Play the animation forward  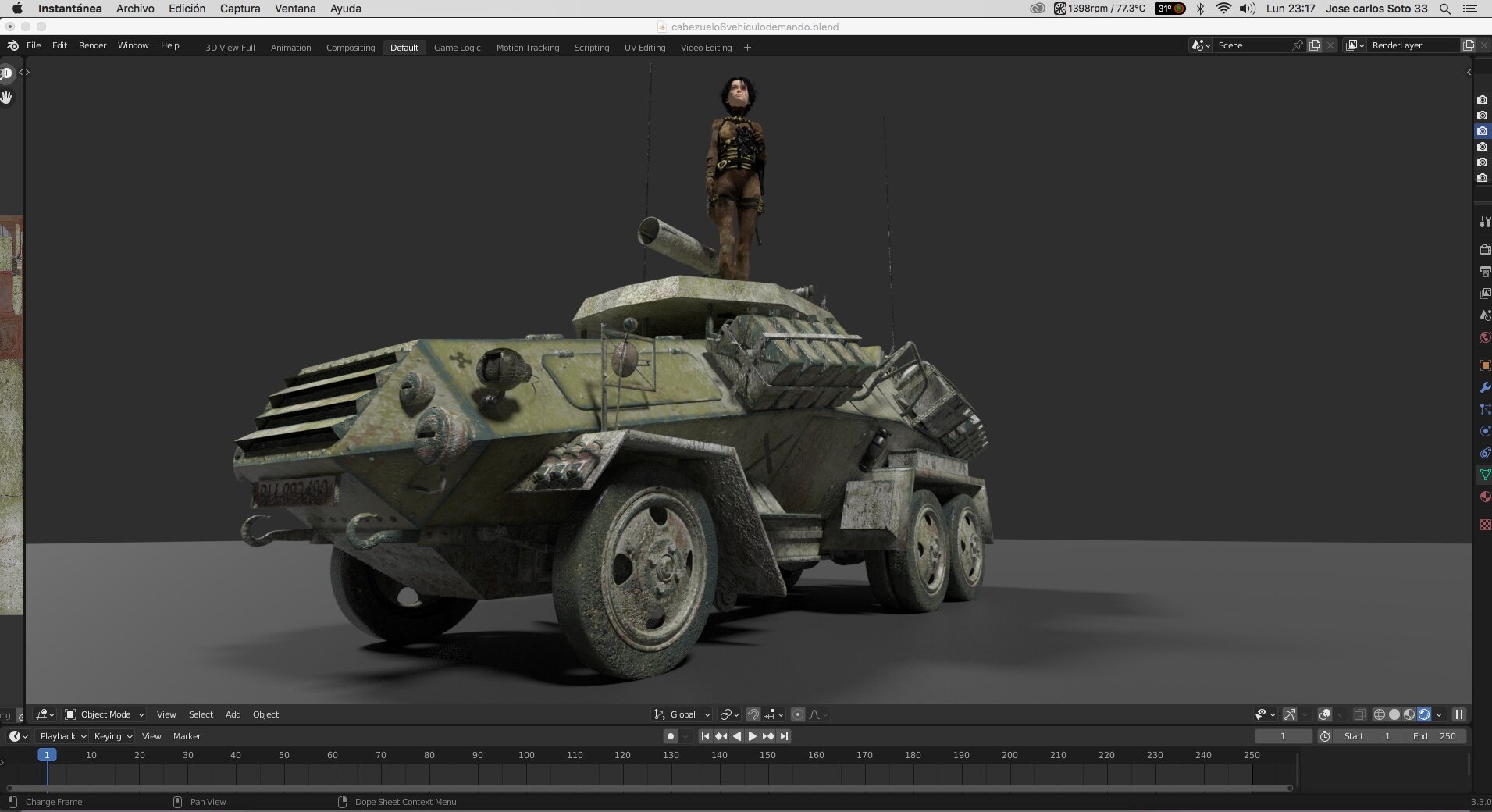pyautogui.click(x=753, y=736)
